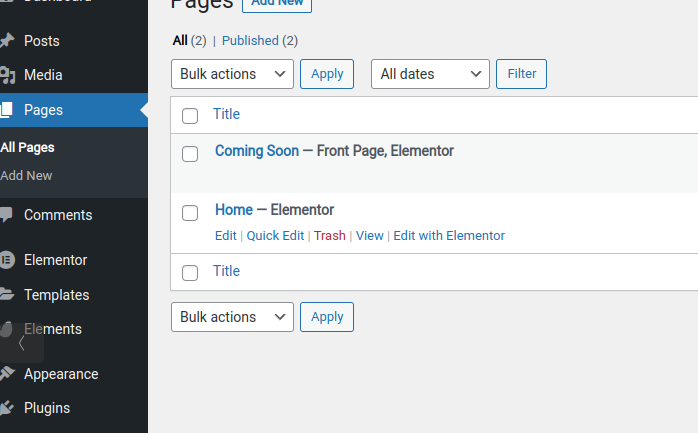Open the Add New submenu item

[x=27, y=175]
